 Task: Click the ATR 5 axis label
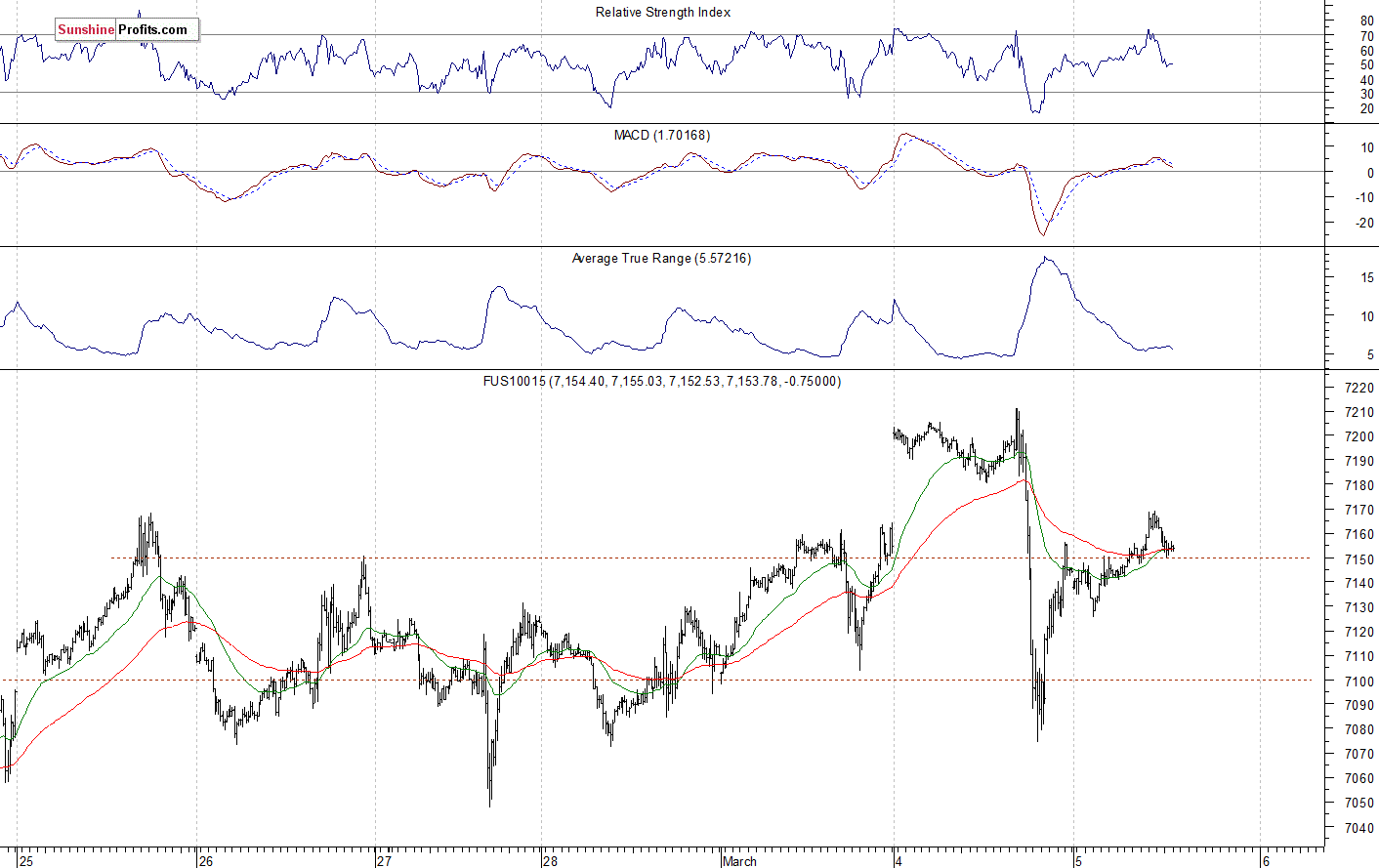[x=1370, y=355]
